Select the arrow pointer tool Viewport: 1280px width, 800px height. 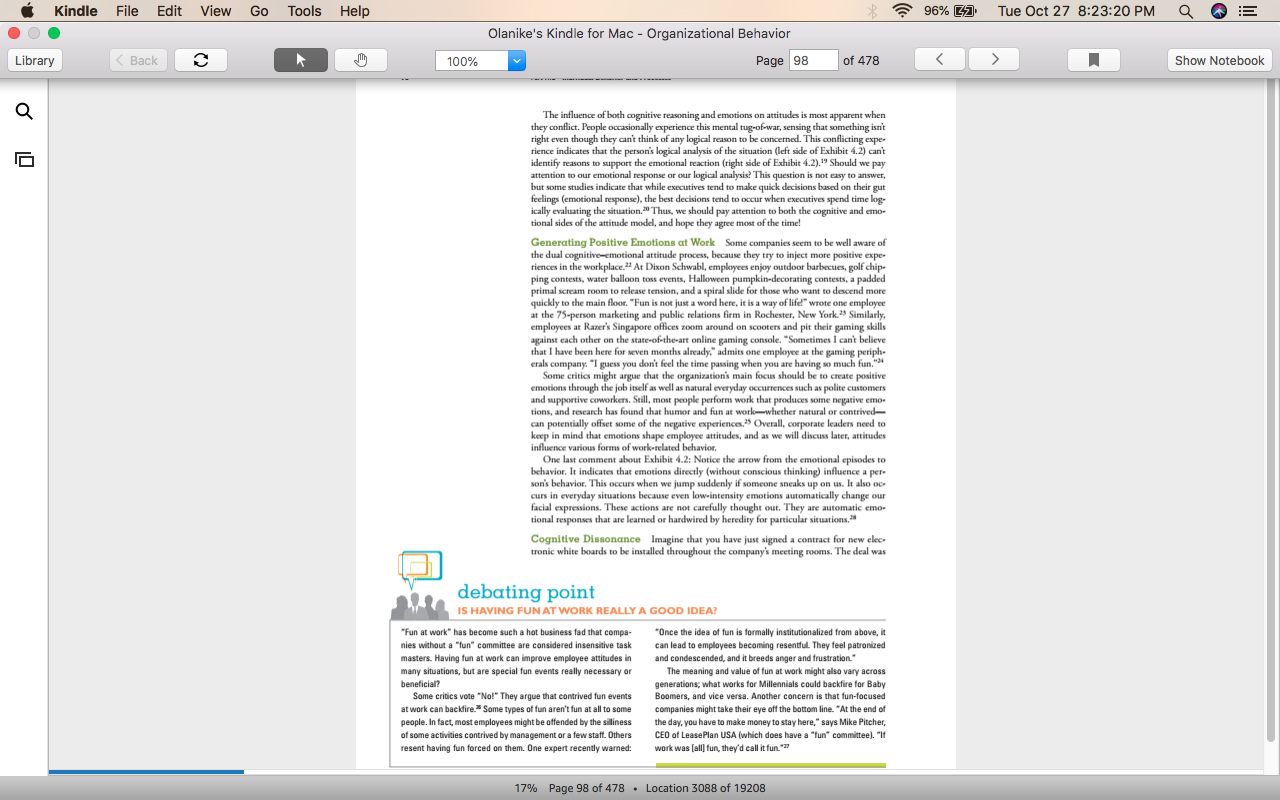[x=301, y=60]
